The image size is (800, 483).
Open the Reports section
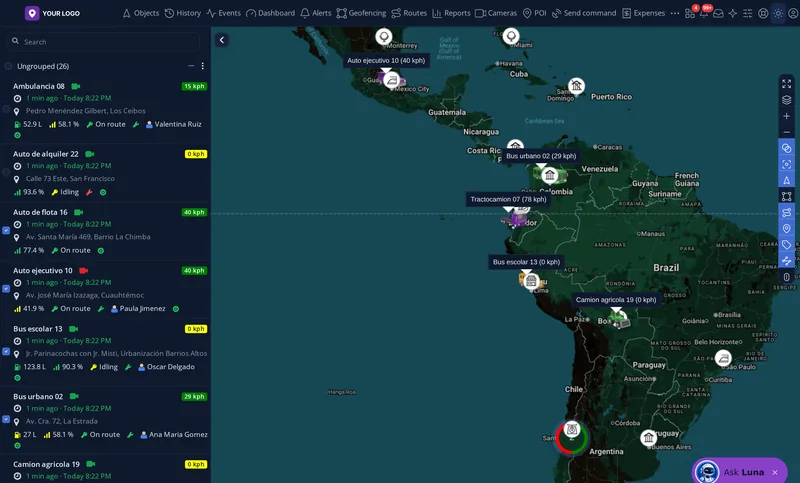451,13
